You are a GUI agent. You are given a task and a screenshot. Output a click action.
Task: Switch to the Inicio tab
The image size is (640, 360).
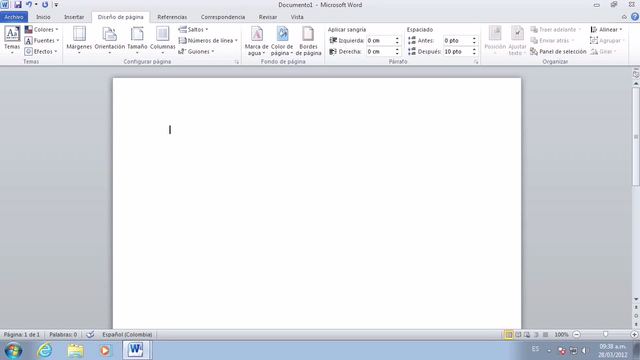click(43, 17)
